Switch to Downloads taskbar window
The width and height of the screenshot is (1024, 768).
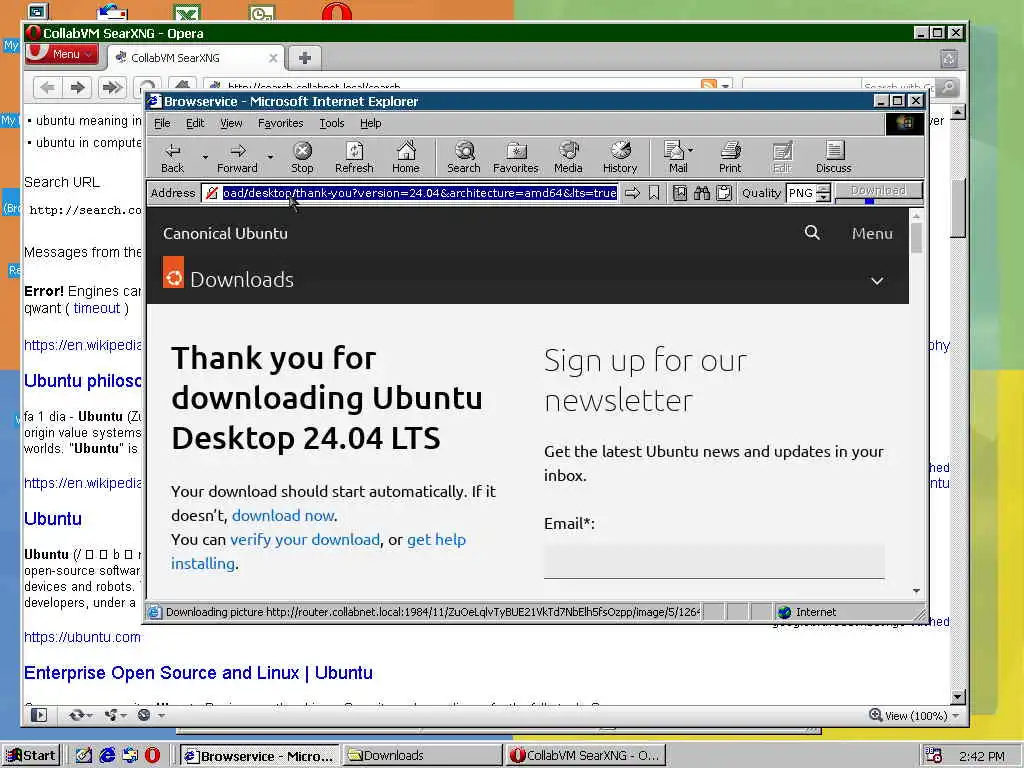click(x=423, y=756)
